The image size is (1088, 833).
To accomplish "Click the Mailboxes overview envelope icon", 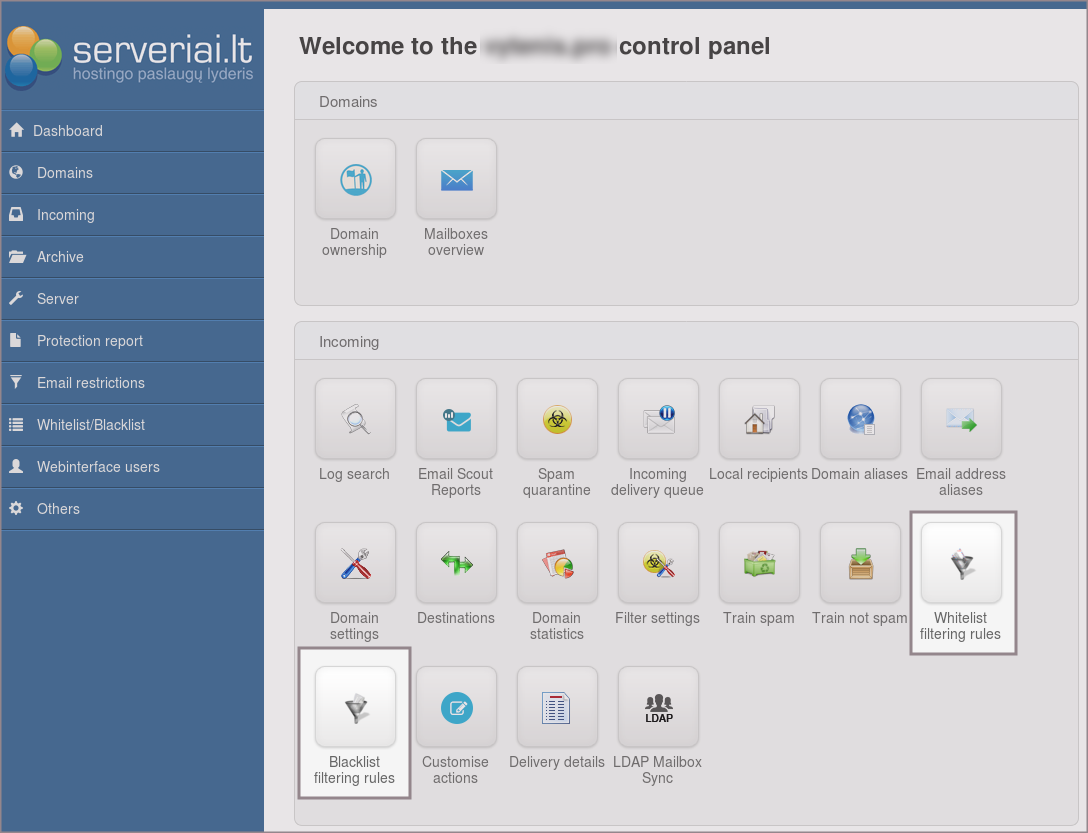I will tap(456, 179).
